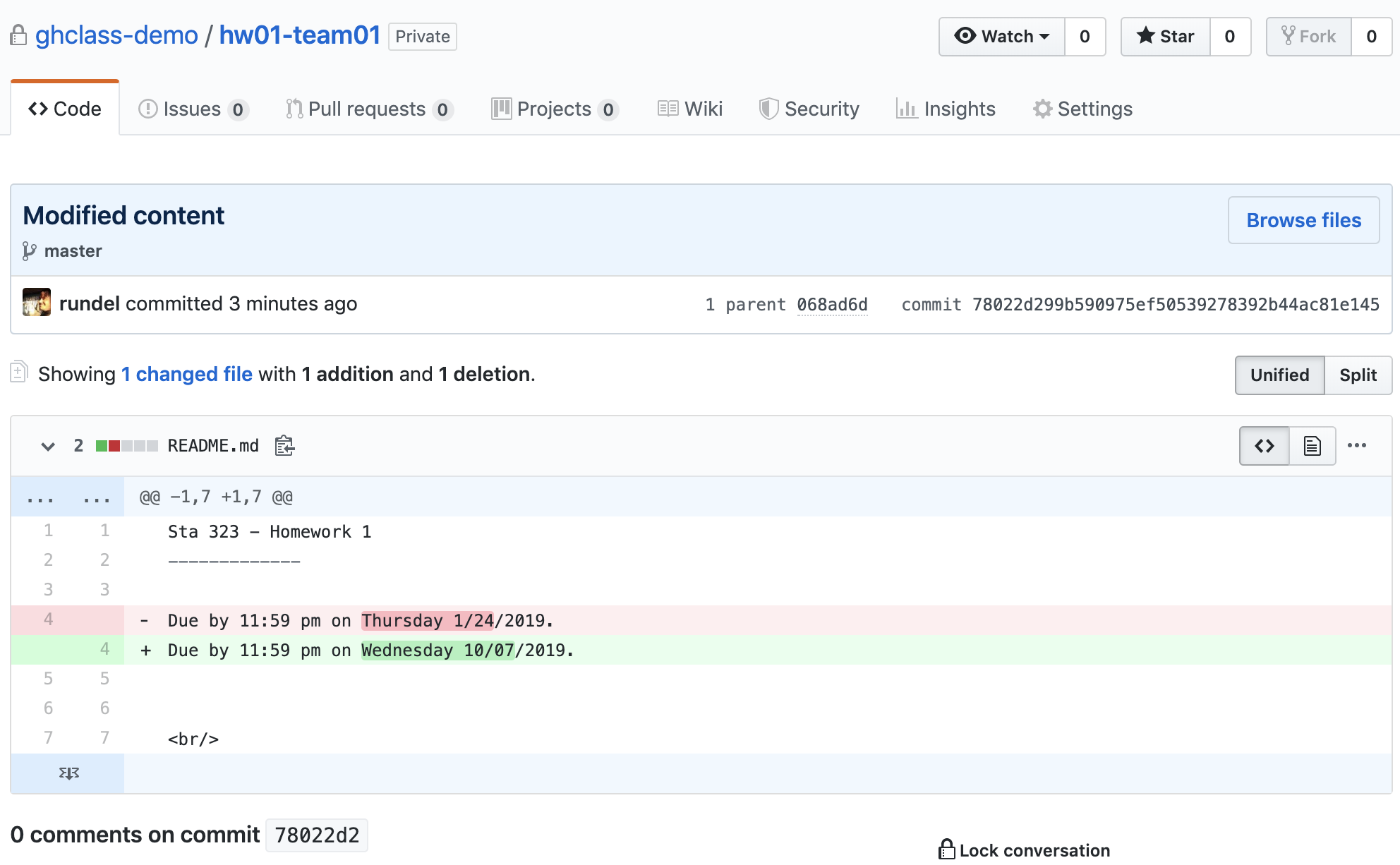The height and width of the screenshot is (865, 1400).
Task: Expand hidden lines below line 7
Action: click(x=68, y=773)
